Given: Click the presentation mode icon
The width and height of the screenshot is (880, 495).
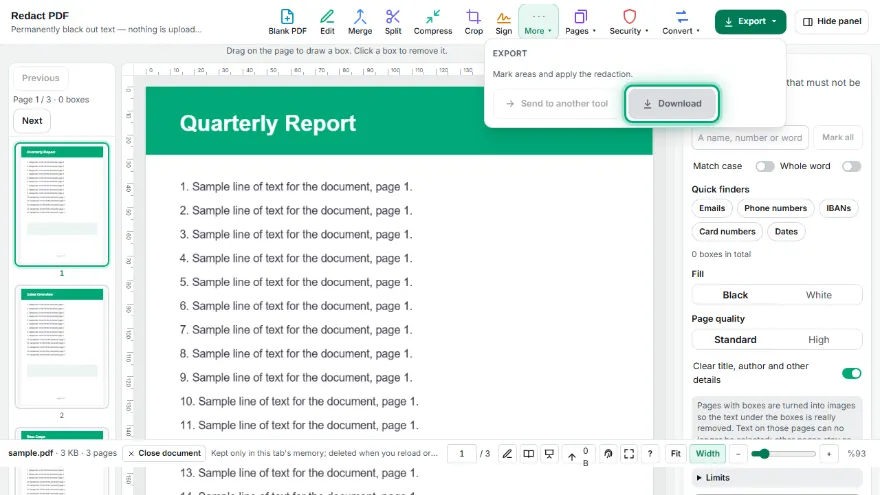Looking at the screenshot, I should point(549,453).
